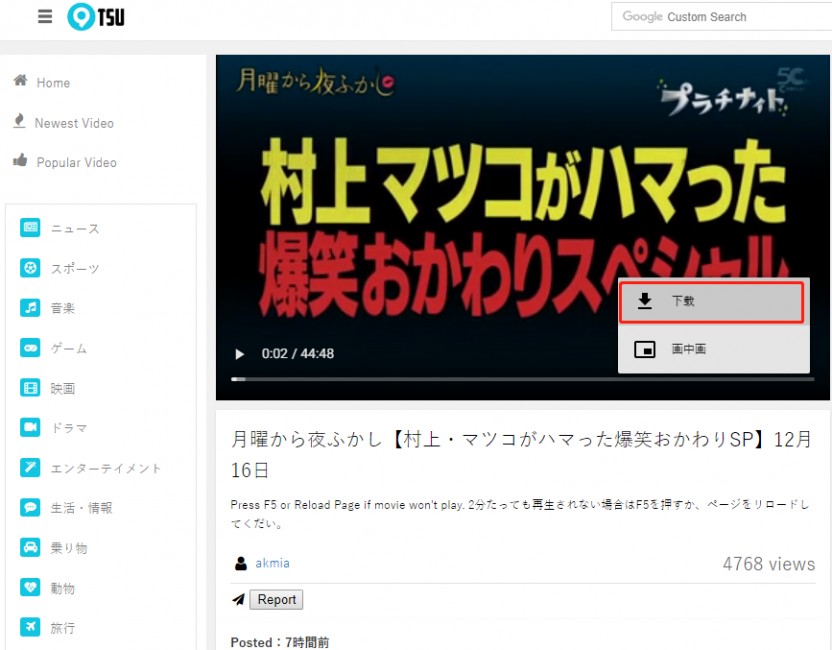832x650 pixels.
Task: Click the スポーツ soccer ball icon
Action: pyautogui.click(x=30, y=267)
